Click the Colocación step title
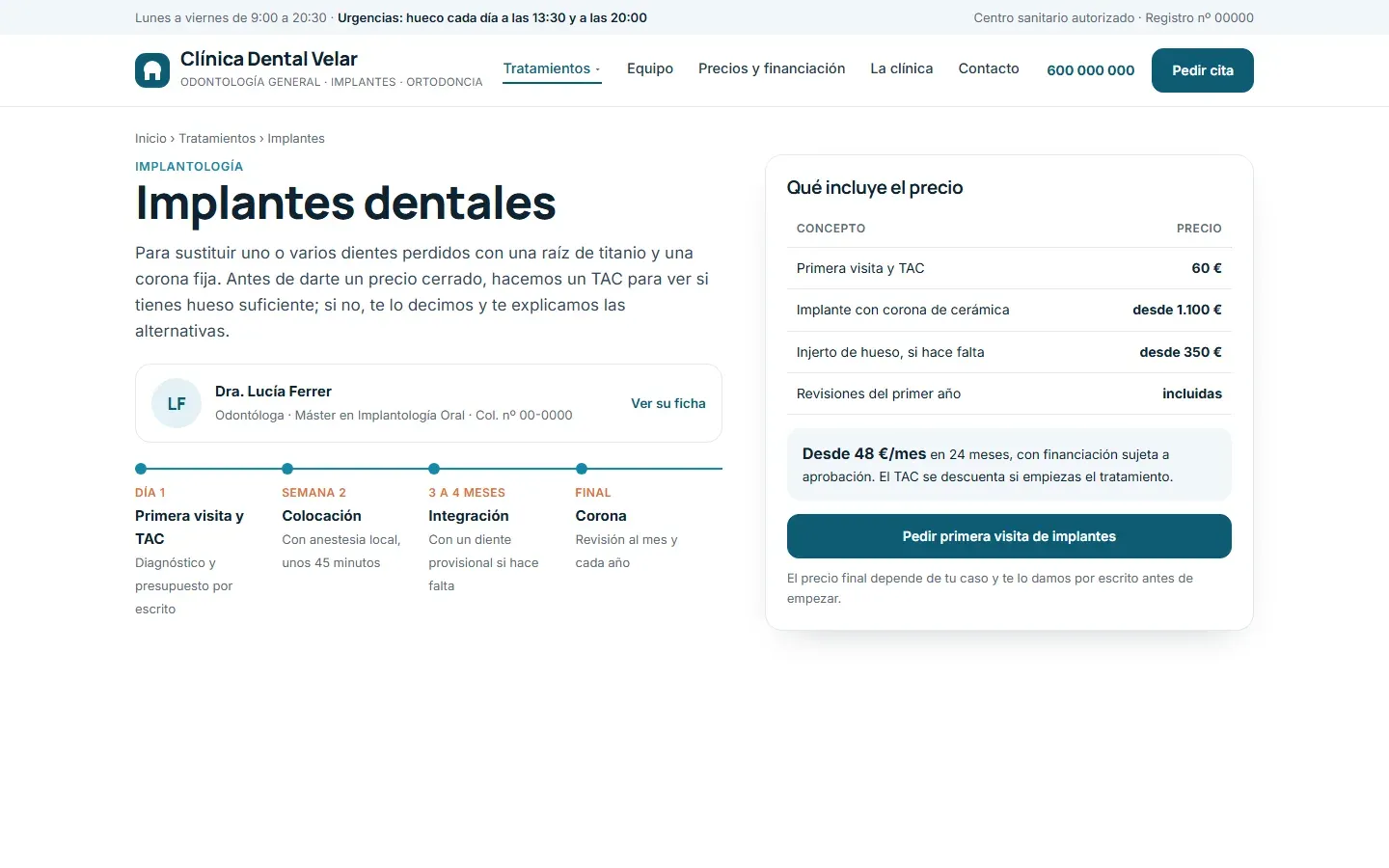Viewport: 1389px width, 868px height. (321, 516)
